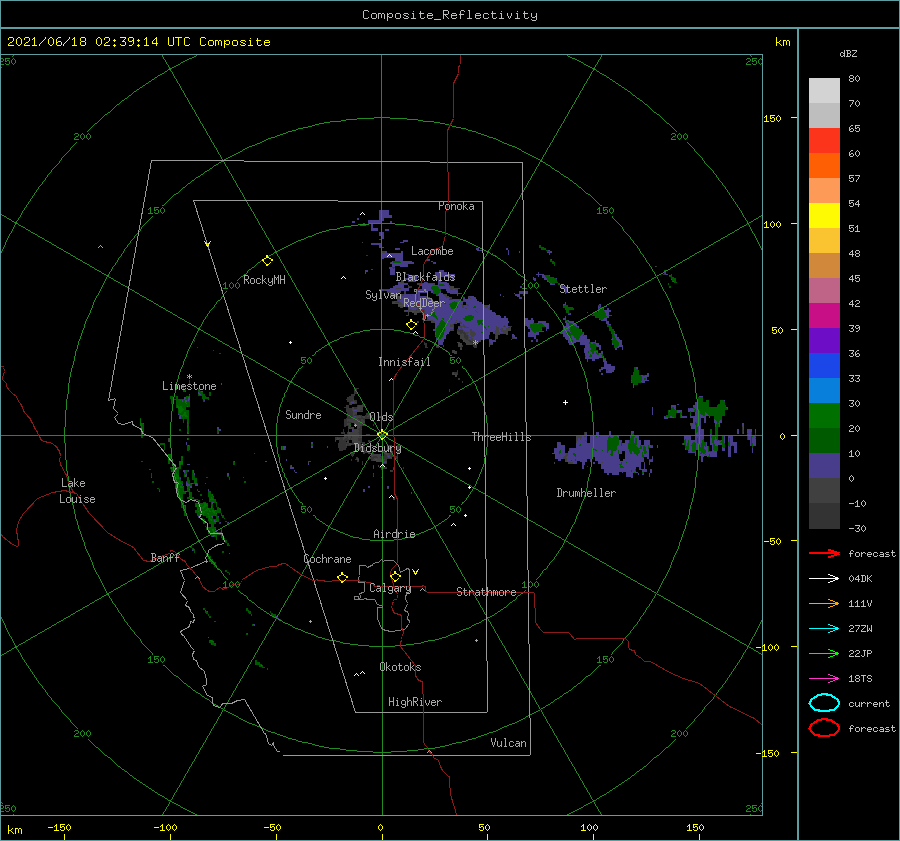
Task: Click the green 22JP arrow icon
Action: 824,653
